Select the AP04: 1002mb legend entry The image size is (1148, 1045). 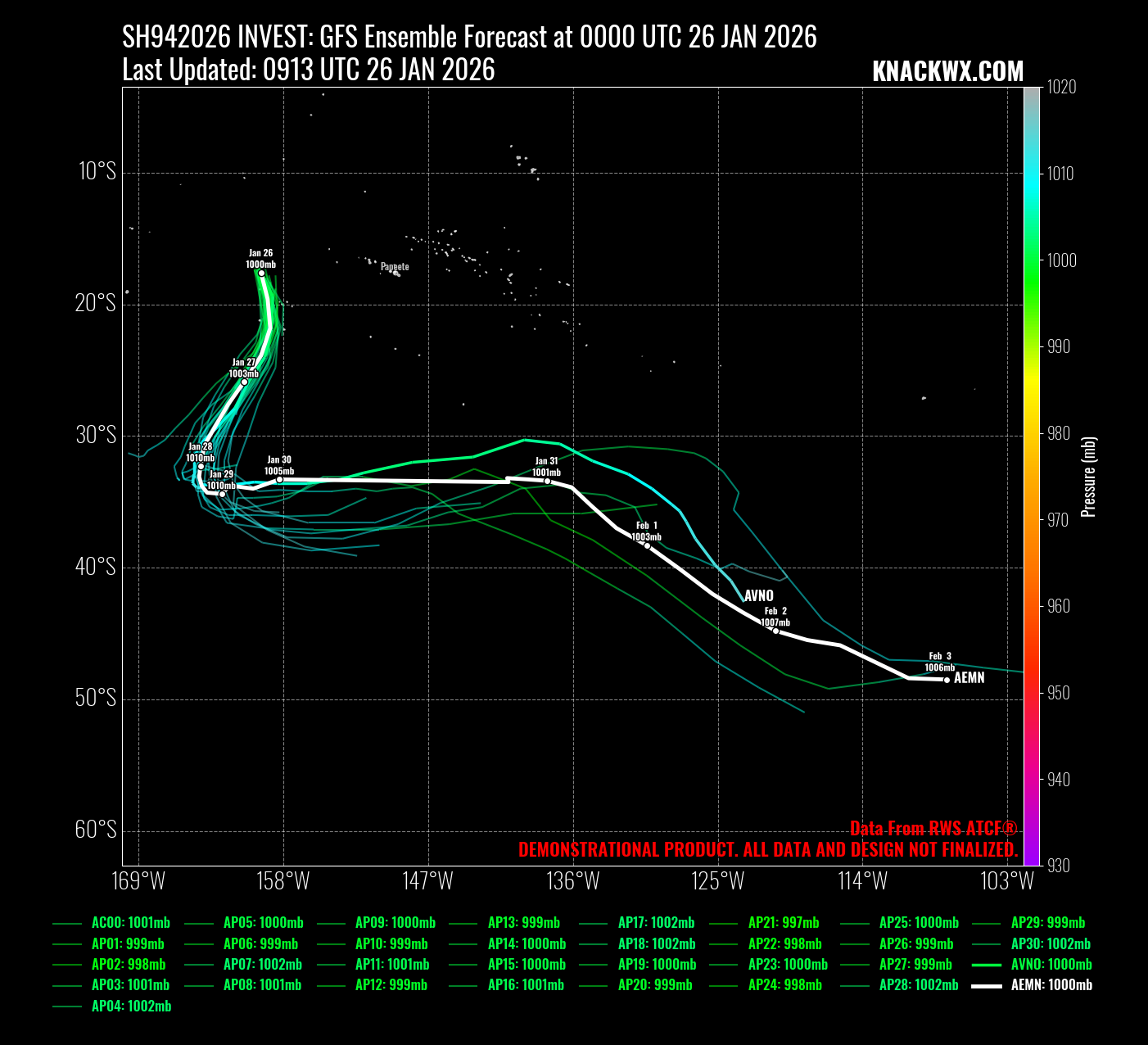[x=131, y=1007]
